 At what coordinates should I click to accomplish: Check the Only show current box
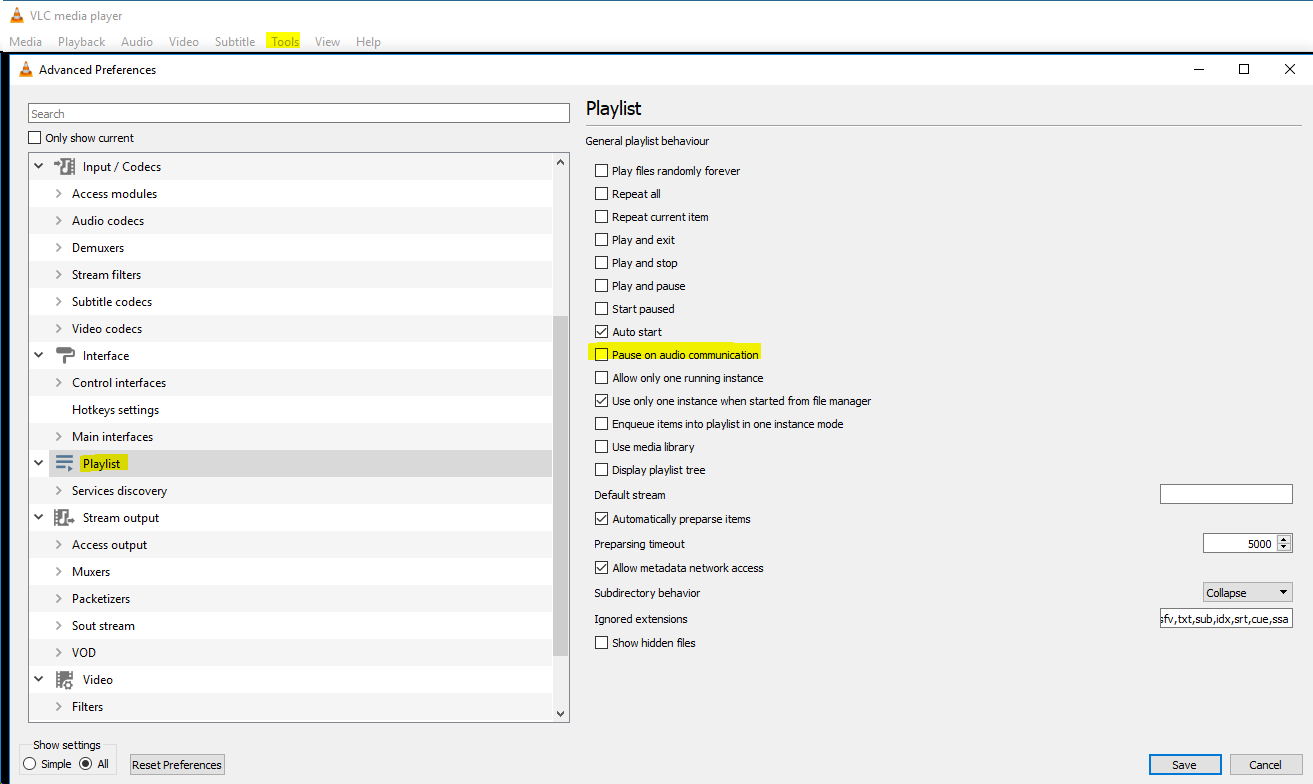click(x=35, y=138)
